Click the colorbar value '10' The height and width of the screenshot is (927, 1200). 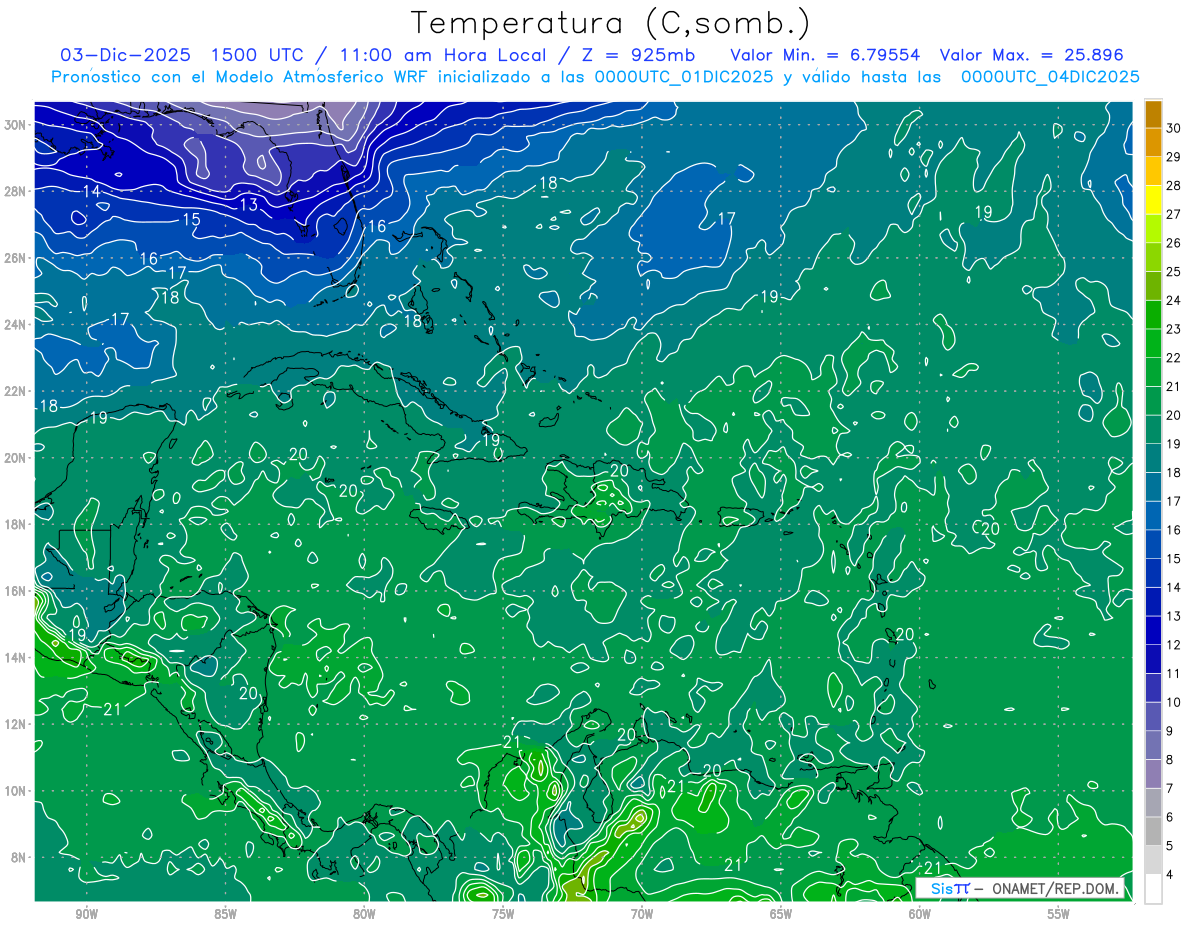coord(1174,702)
